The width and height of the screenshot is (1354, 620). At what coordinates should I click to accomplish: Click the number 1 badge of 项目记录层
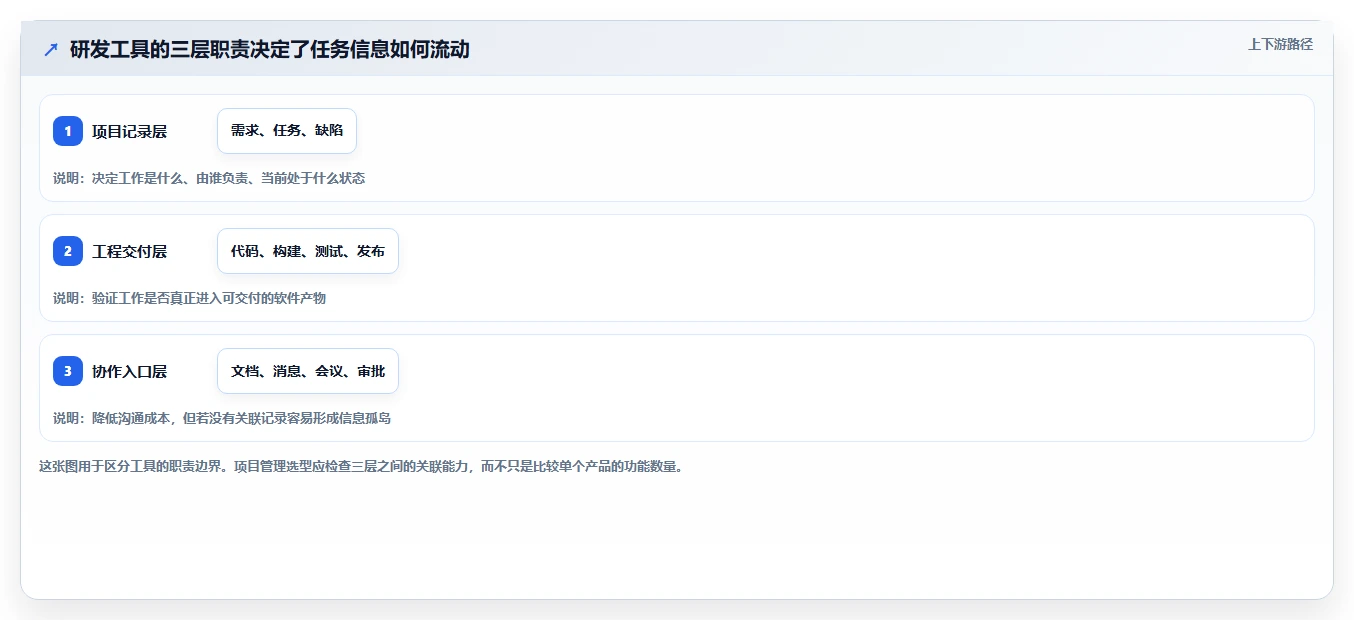click(68, 131)
